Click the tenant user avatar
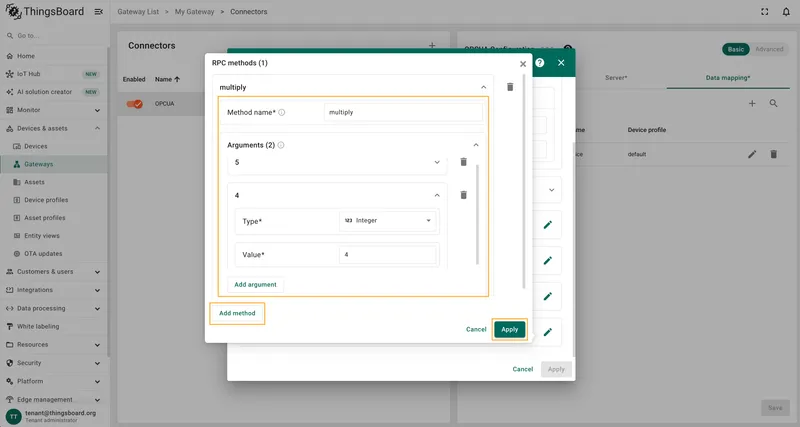This screenshot has width=800, height=427. [14, 416]
